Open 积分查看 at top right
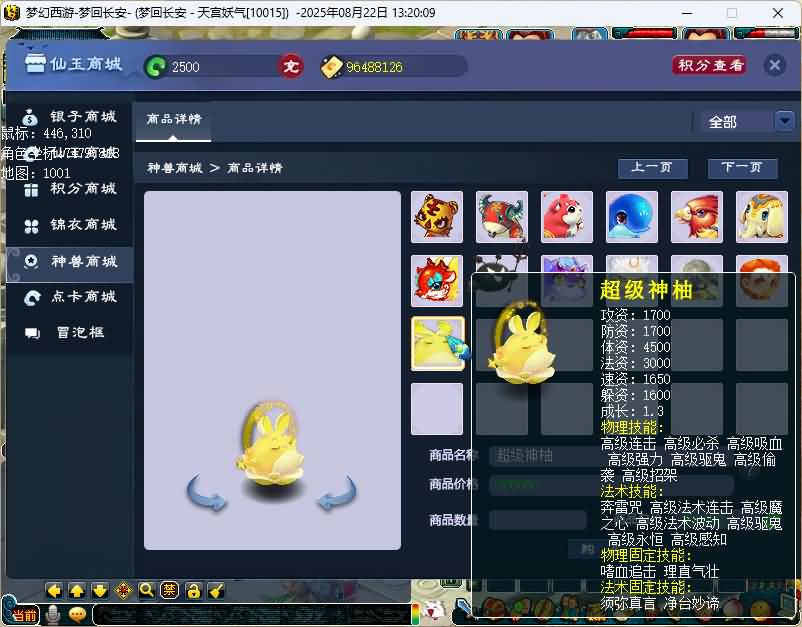The height and width of the screenshot is (627, 802). point(708,64)
